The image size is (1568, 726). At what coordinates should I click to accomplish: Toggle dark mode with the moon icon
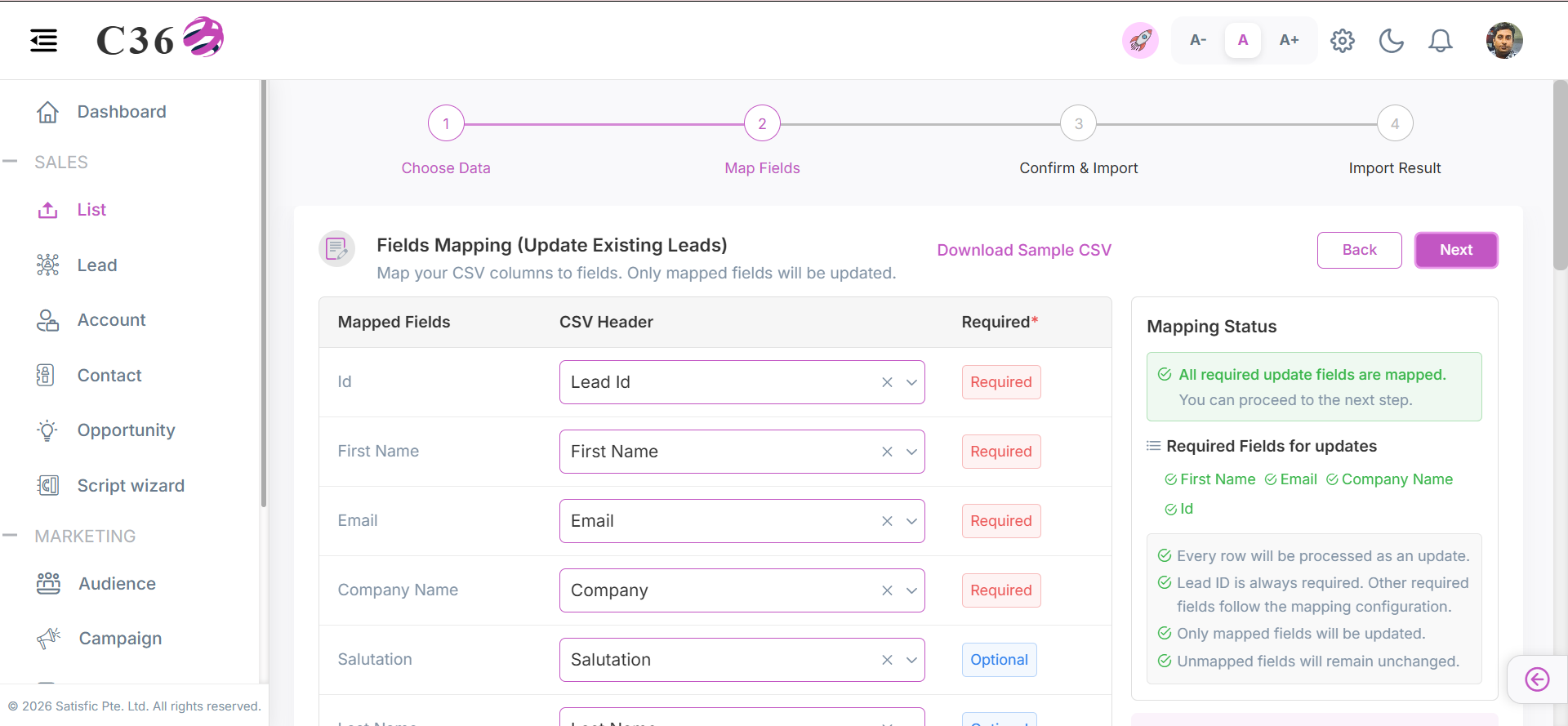pyautogui.click(x=1392, y=41)
